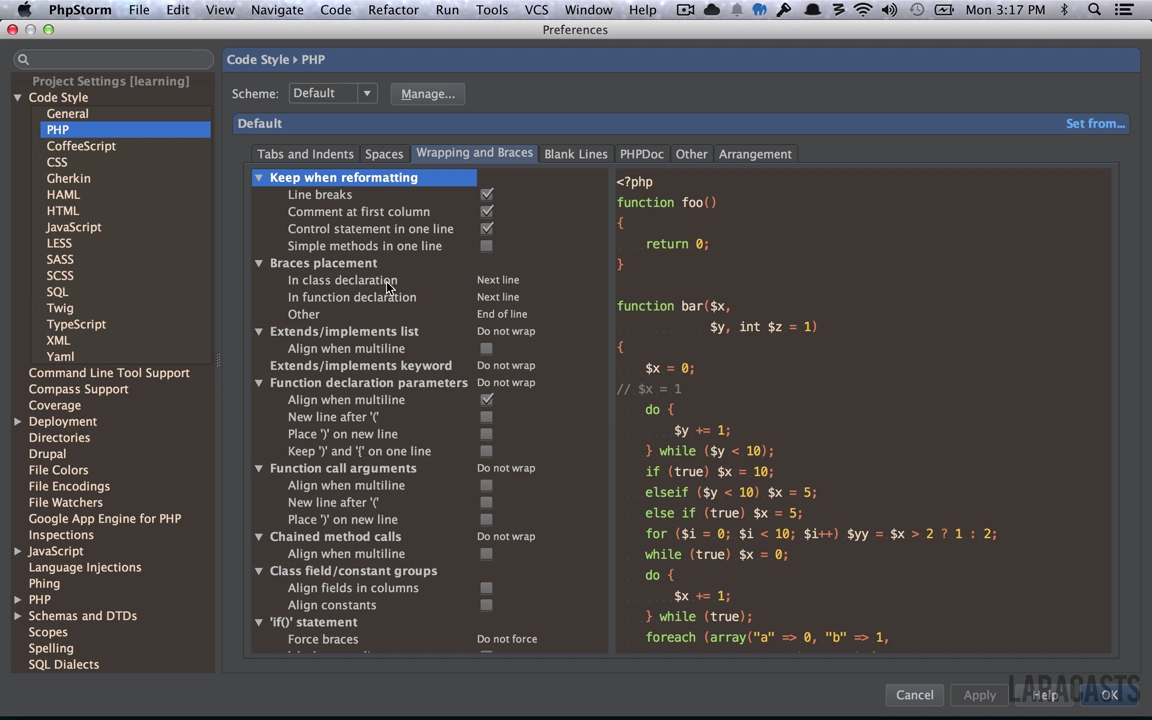This screenshot has height=720, width=1152.
Task: Click the notification bell menu bar icon
Action: [736, 10]
